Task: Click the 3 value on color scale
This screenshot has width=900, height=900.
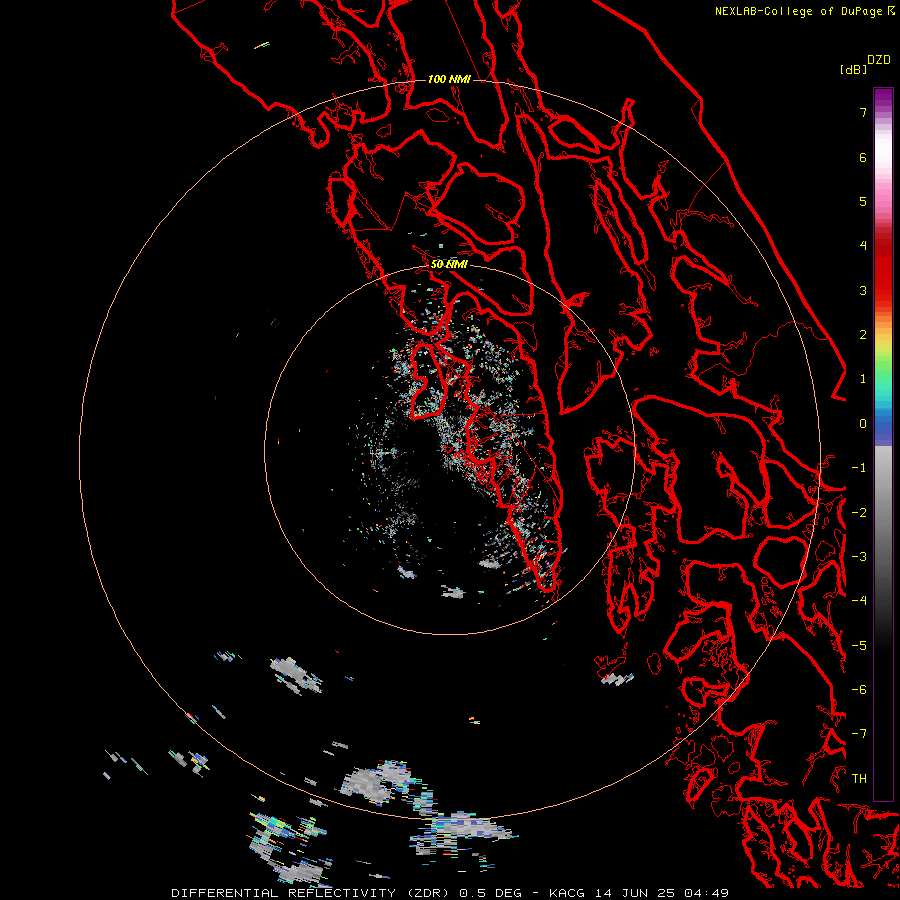Action: click(x=863, y=290)
